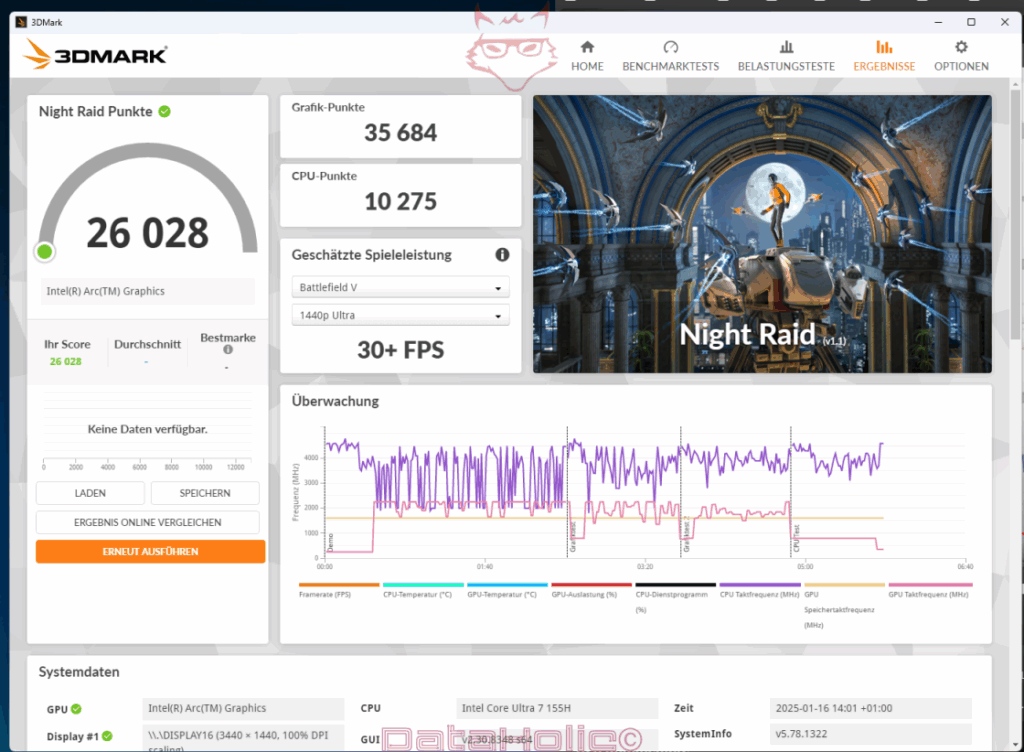Toggle the purple CPU Taktfrequenz legend swatch
The image size is (1024, 752).
tap(760, 585)
